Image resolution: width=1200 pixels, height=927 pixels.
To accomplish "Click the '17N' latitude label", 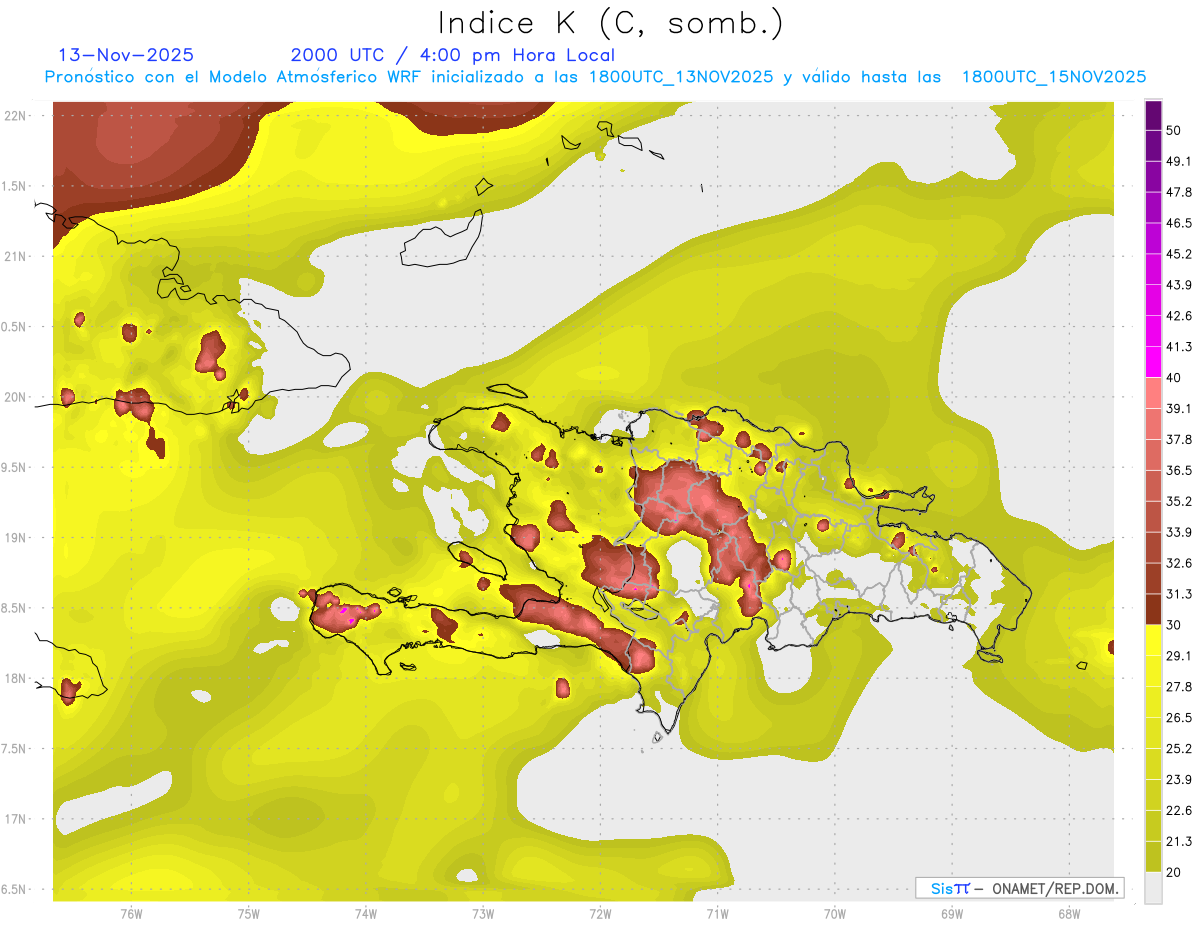I will [x=17, y=820].
